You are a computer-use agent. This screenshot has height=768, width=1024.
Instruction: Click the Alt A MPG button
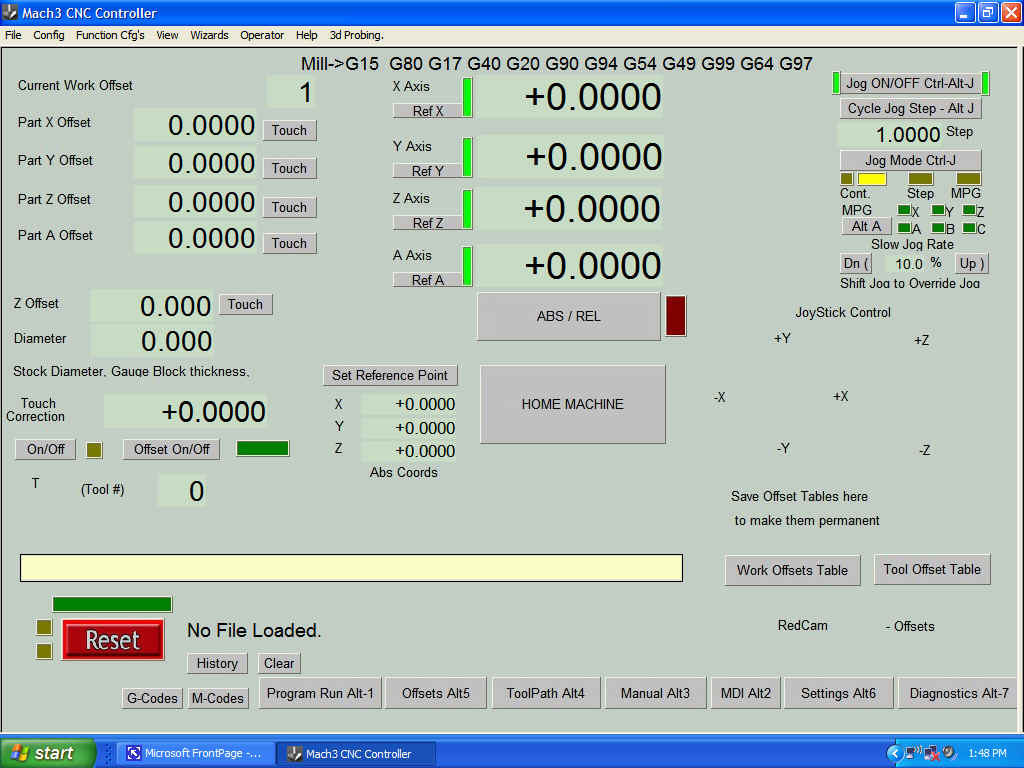866,226
